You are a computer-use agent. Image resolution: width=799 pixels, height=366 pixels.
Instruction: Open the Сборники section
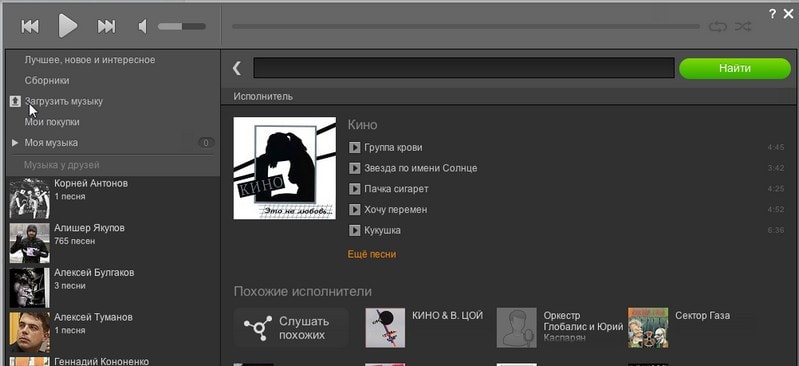(x=47, y=81)
